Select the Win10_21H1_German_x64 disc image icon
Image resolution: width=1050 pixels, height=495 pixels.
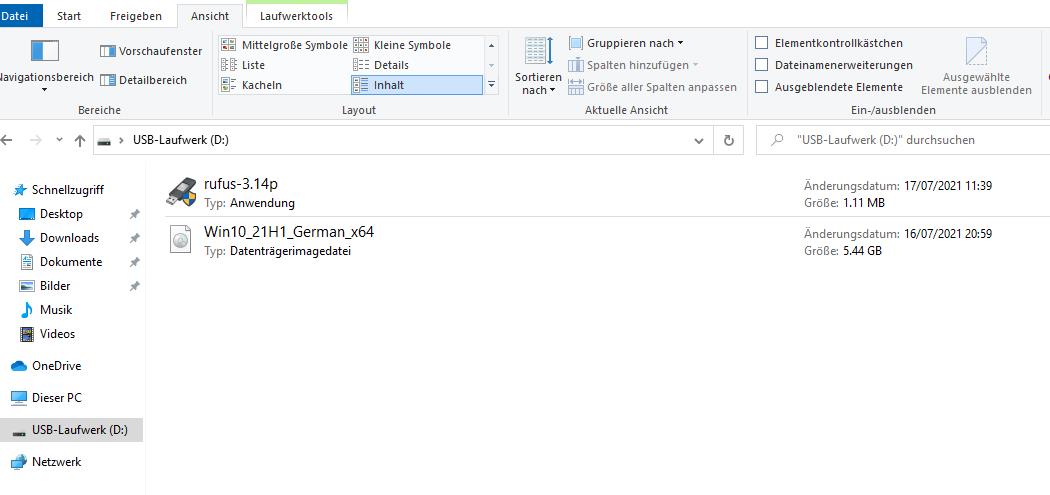point(180,240)
